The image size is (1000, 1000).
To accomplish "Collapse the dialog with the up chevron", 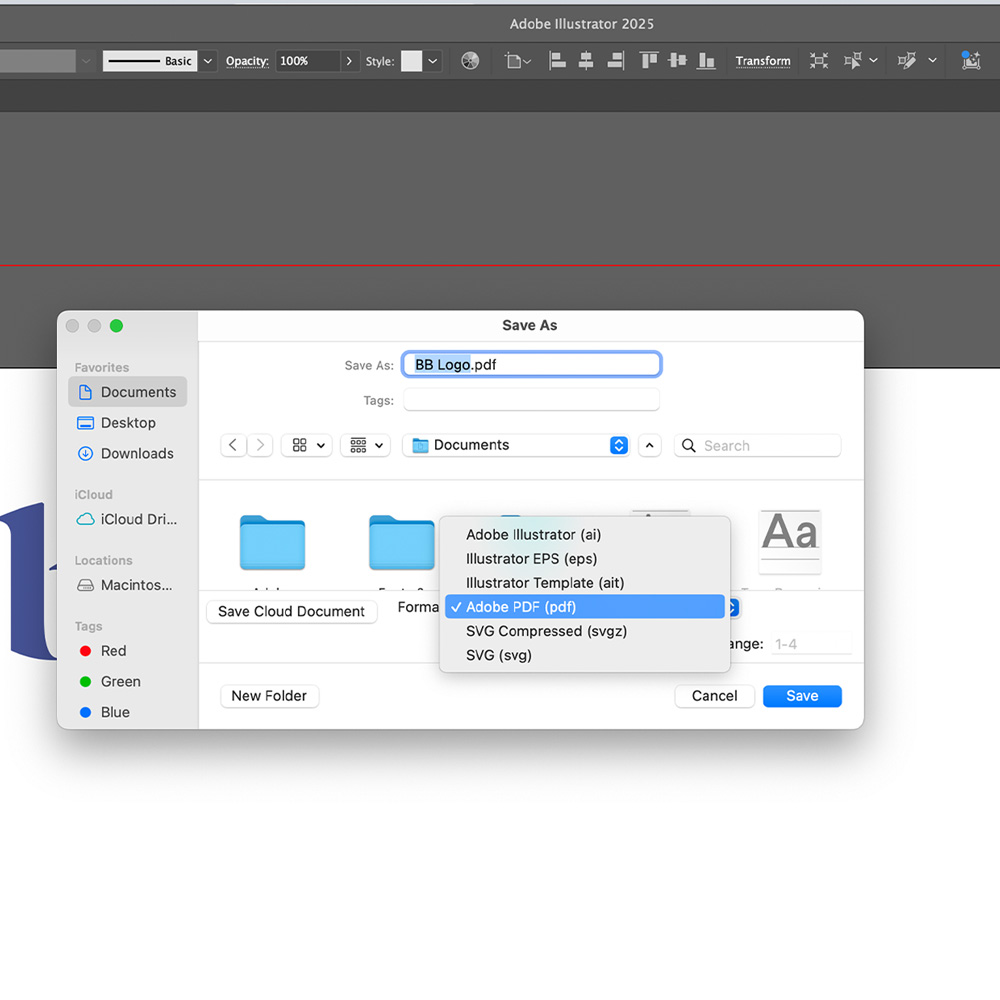I will [649, 445].
